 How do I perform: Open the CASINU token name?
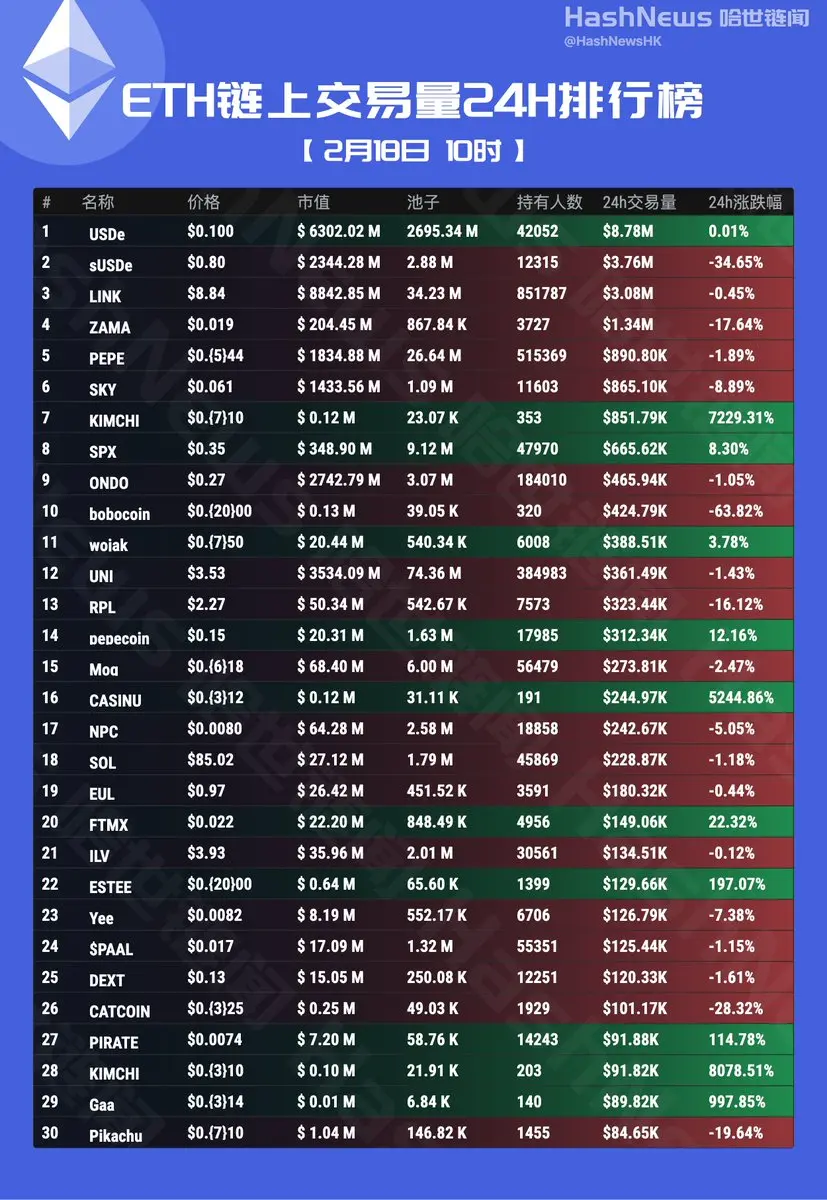point(115,700)
